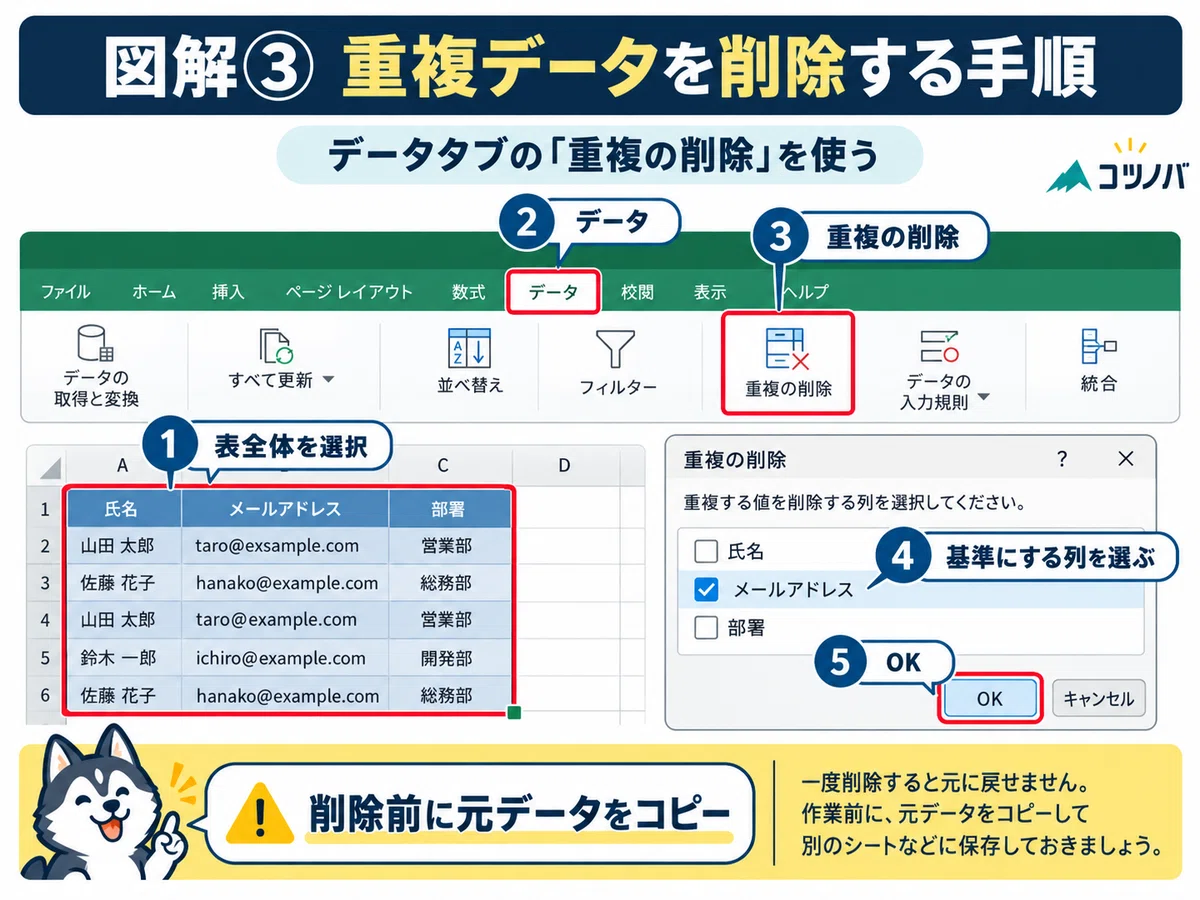Select column A header

click(123, 466)
